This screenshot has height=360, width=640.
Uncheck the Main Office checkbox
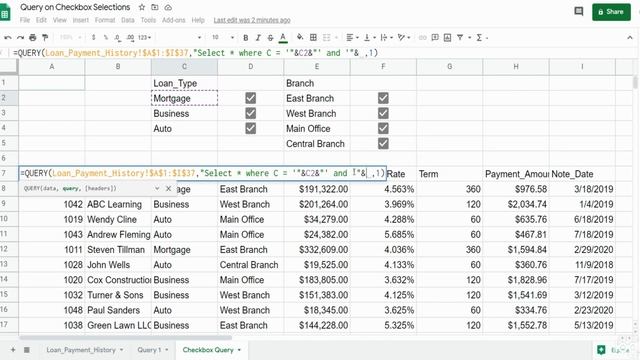click(383, 128)
